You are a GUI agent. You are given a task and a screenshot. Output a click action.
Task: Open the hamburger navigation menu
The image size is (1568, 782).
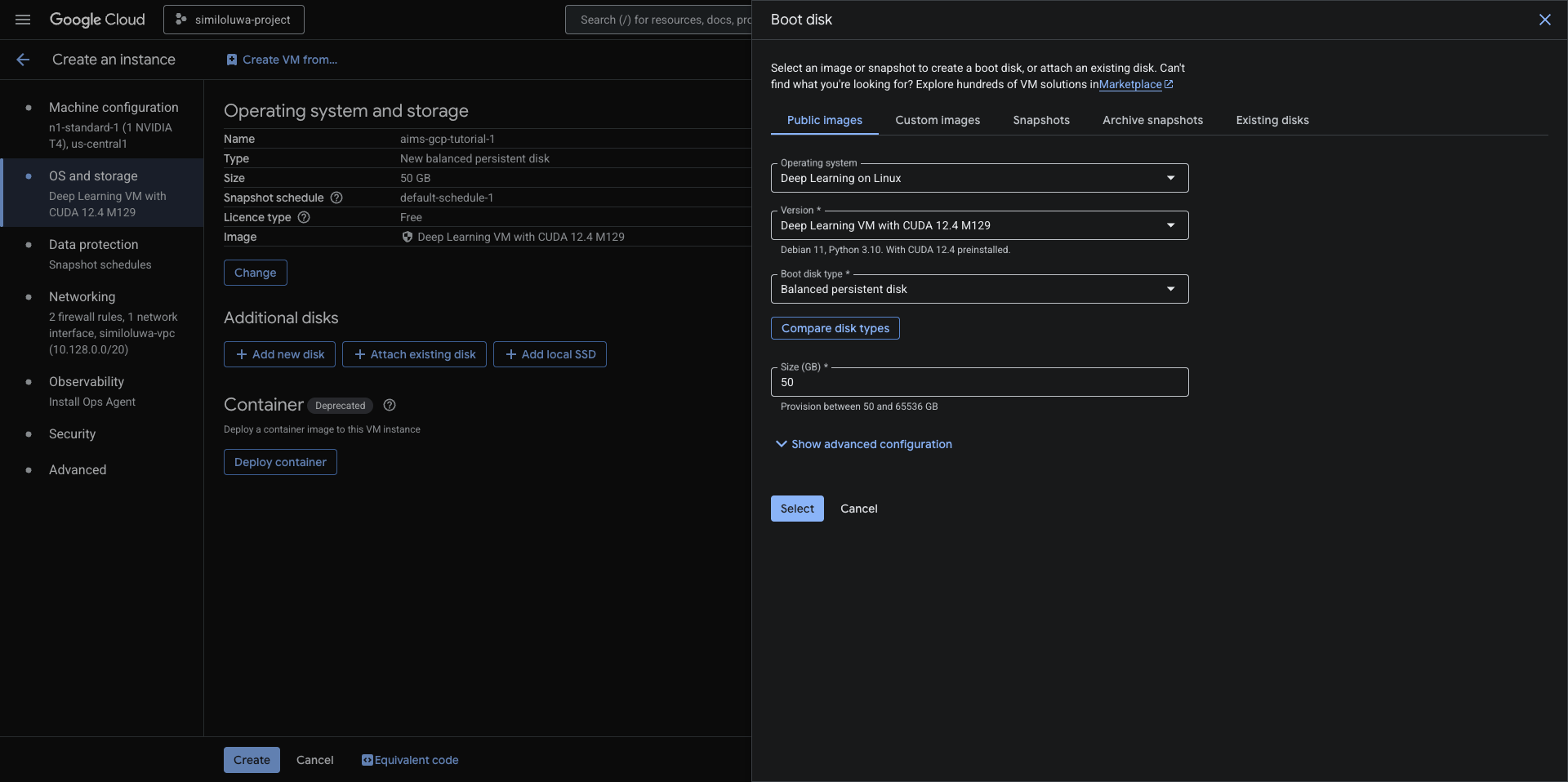(23, 20)
